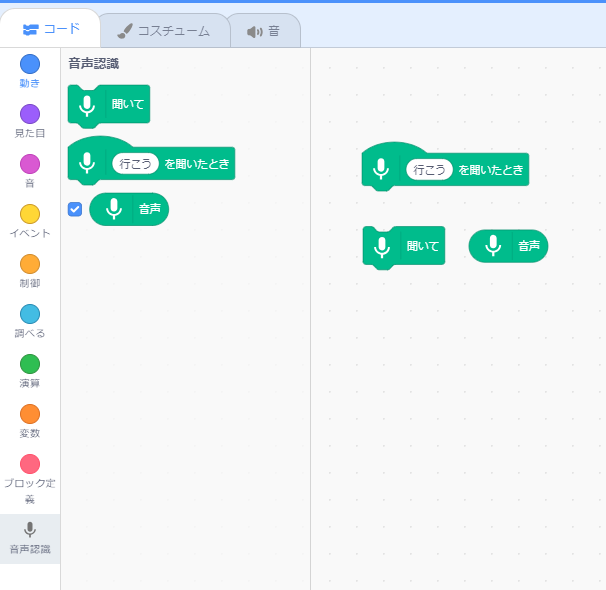Image resolution: width=606 pixels, height=590 pixels.
Task: Open the 音 sounds tab
Action: click(x=264, y=31)
